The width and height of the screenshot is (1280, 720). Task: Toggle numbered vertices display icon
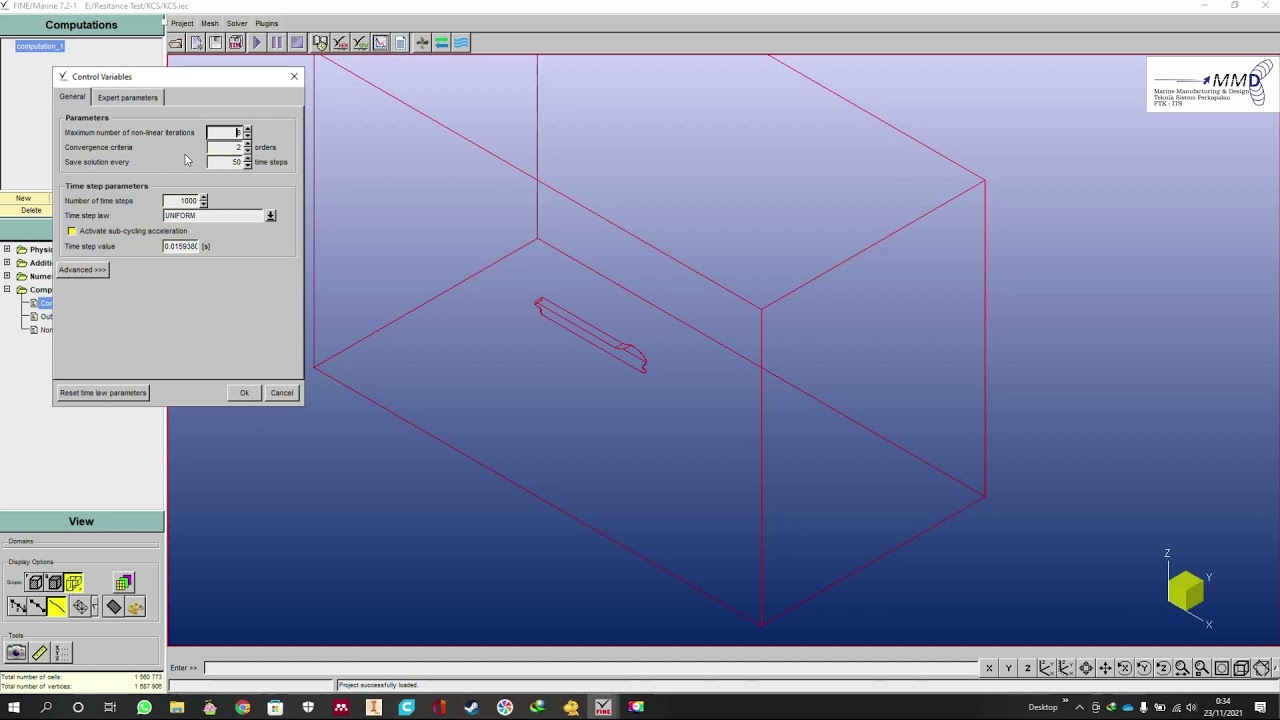[17, 606]
